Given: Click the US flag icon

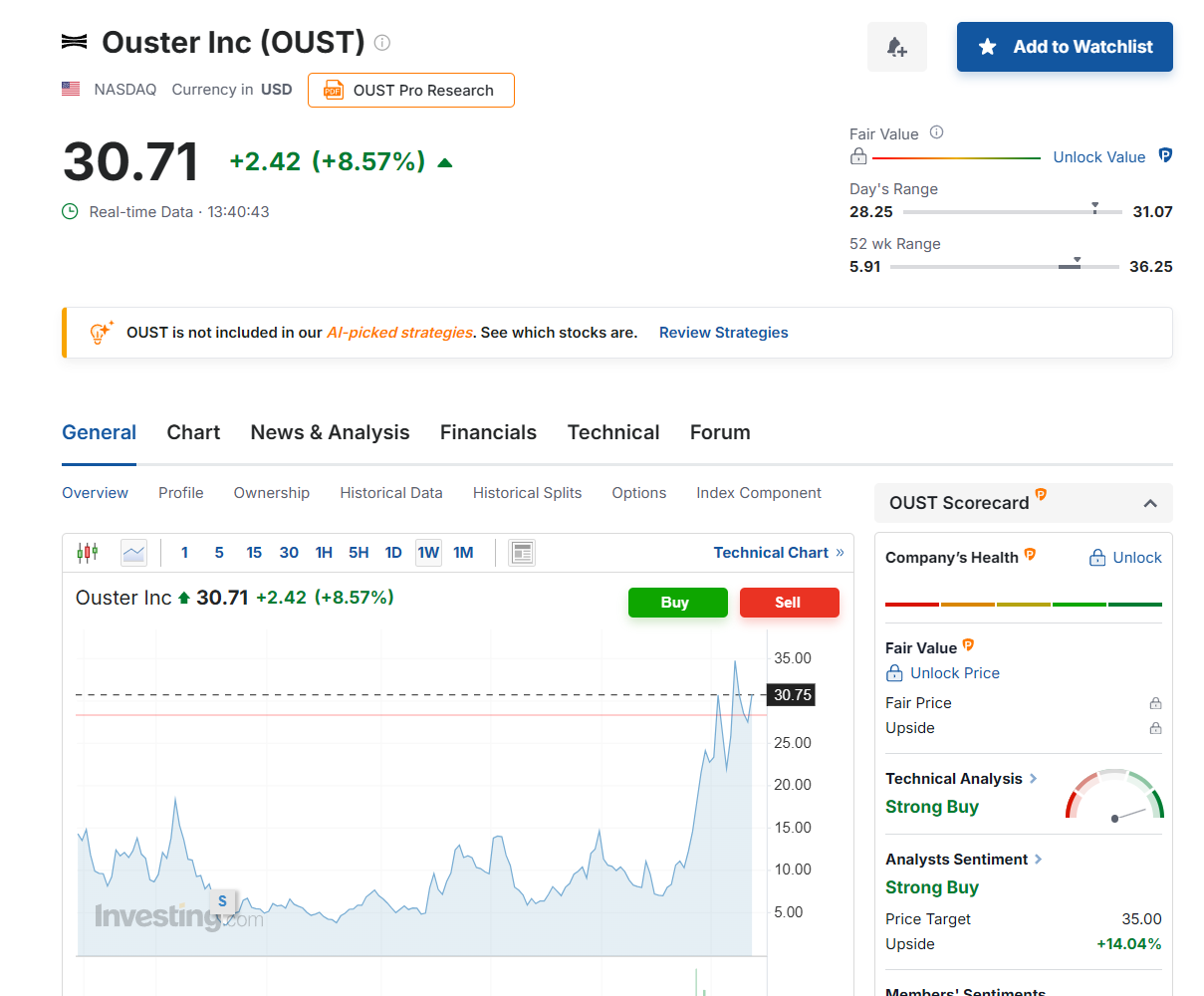Looking at the screenshot, I should [x=71, y=89].
